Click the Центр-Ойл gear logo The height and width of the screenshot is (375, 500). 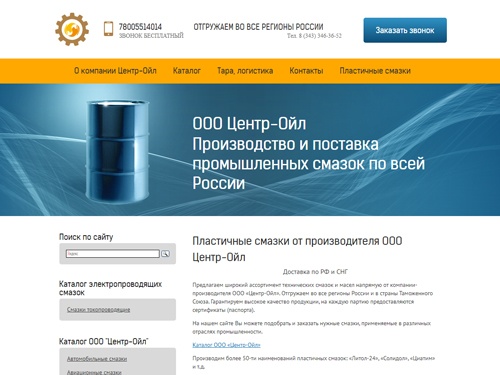(72, 29)
